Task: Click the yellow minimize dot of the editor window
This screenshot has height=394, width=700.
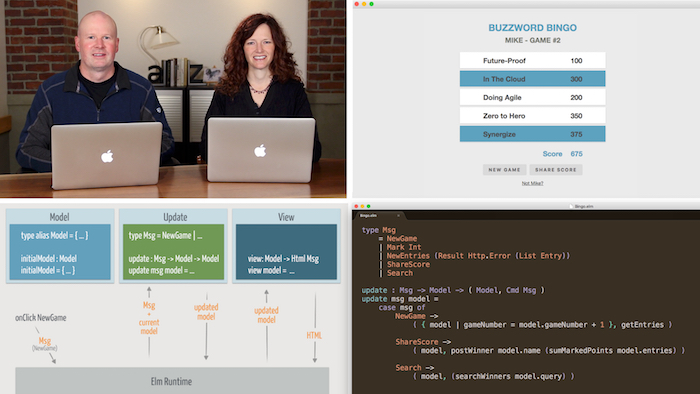Action: 362,206
